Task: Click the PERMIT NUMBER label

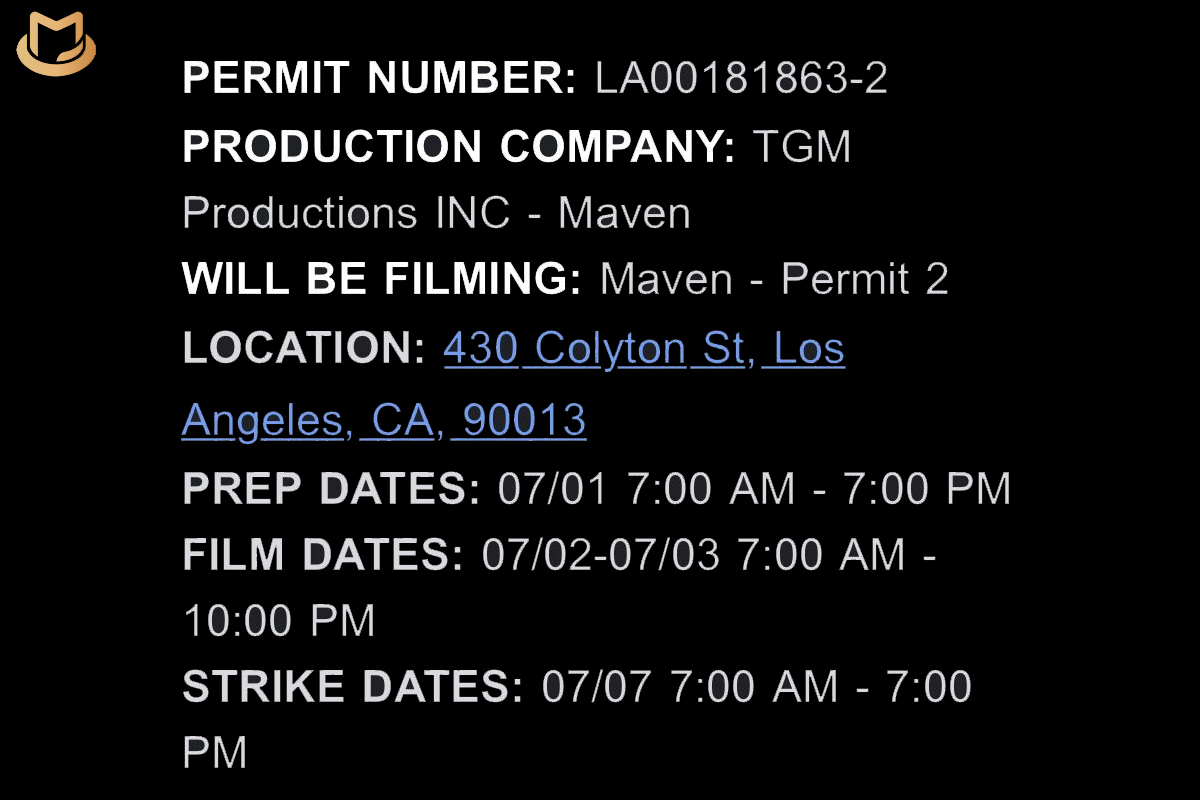Action: (x=379, y=78)
